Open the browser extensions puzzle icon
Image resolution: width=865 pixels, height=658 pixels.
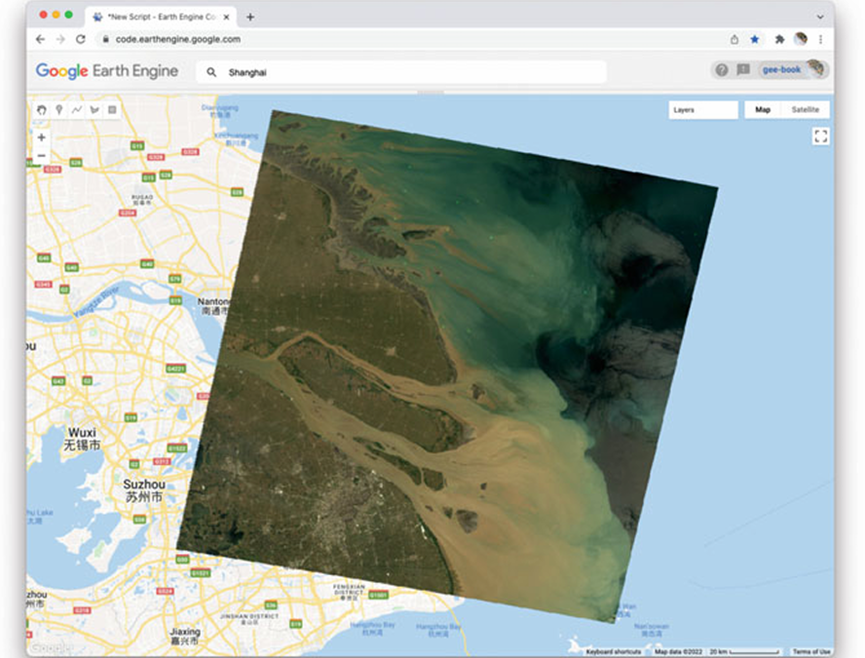(779, 39)
